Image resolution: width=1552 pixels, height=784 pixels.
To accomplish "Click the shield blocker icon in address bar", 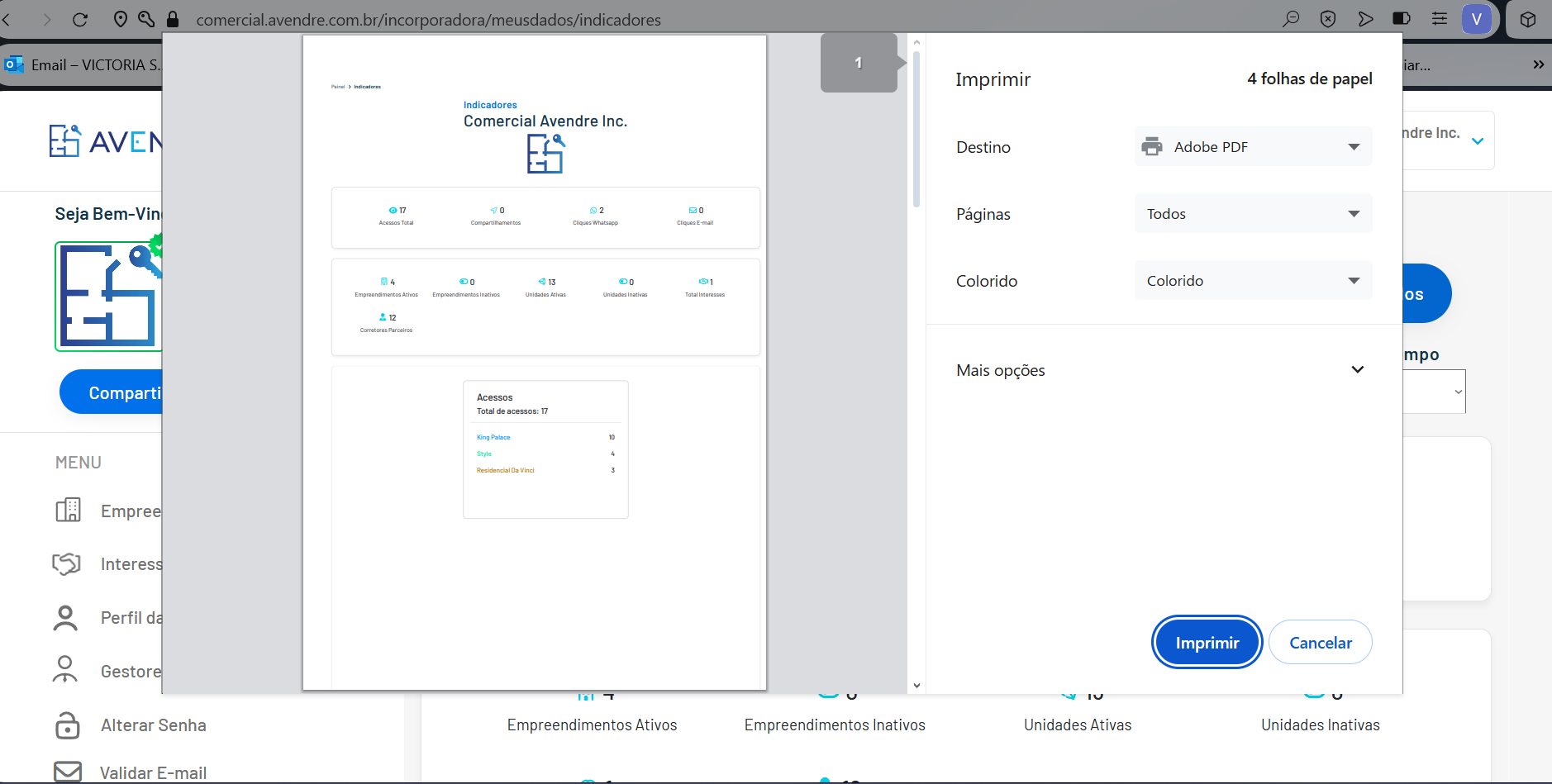I will pos(1328,19).
